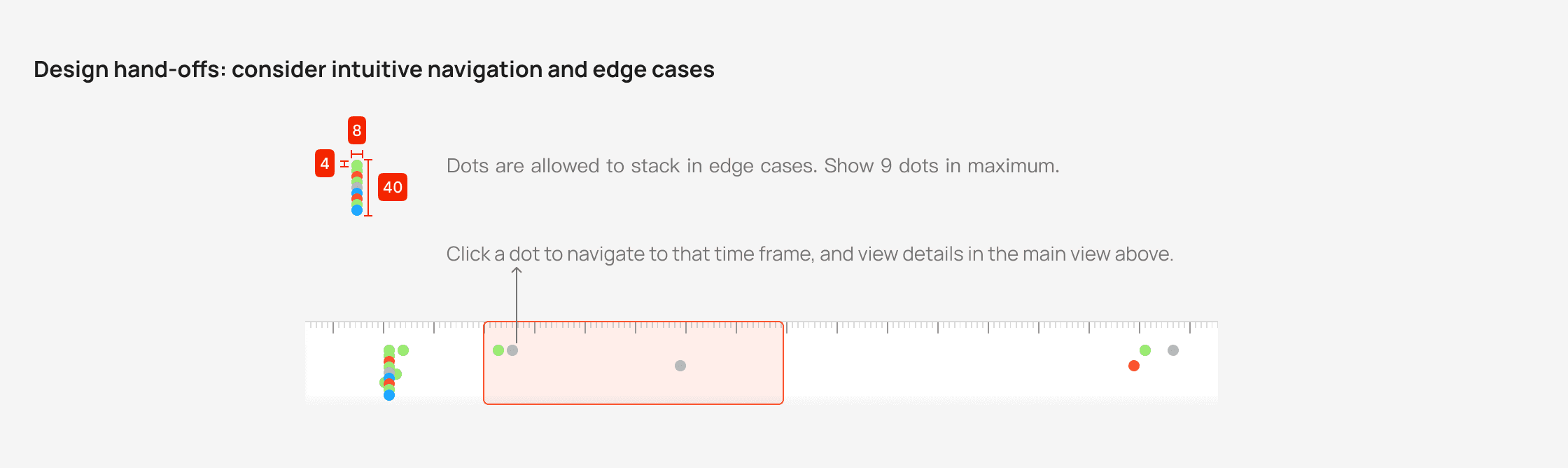Select the red dot at the far right of the timeline
This screenshot has height=468, width=1568.
(x=1134, y=366)
